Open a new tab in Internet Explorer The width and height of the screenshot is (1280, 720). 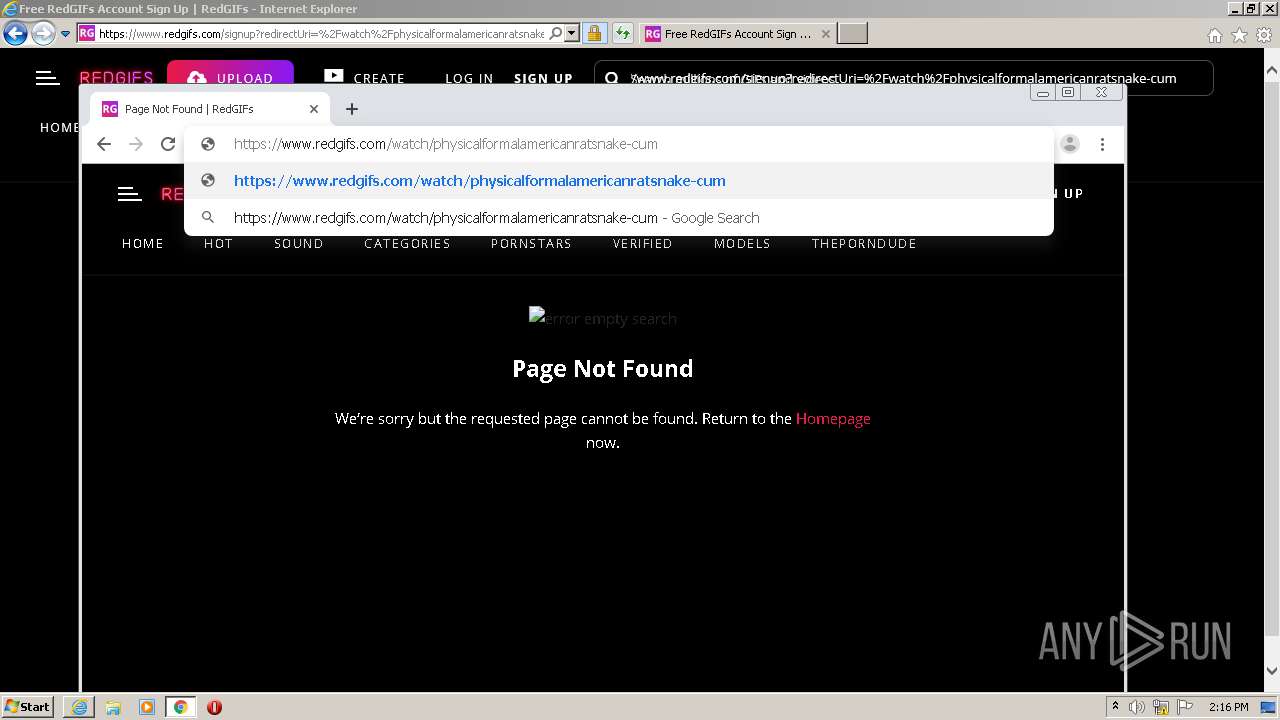tap(852, 33)
